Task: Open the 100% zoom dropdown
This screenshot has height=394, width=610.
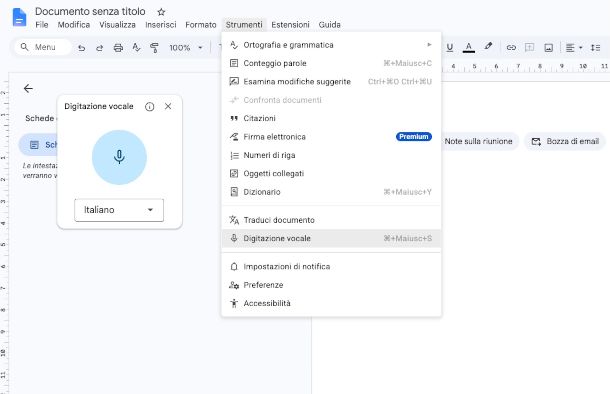Action: pyautogui.click(x=186, y=48)
